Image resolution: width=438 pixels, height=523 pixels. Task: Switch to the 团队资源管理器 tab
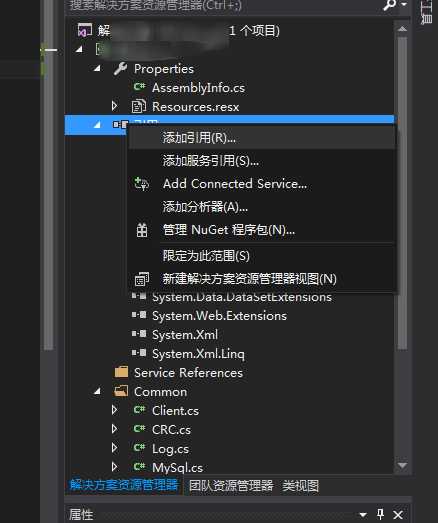click(x=231, y=486)
